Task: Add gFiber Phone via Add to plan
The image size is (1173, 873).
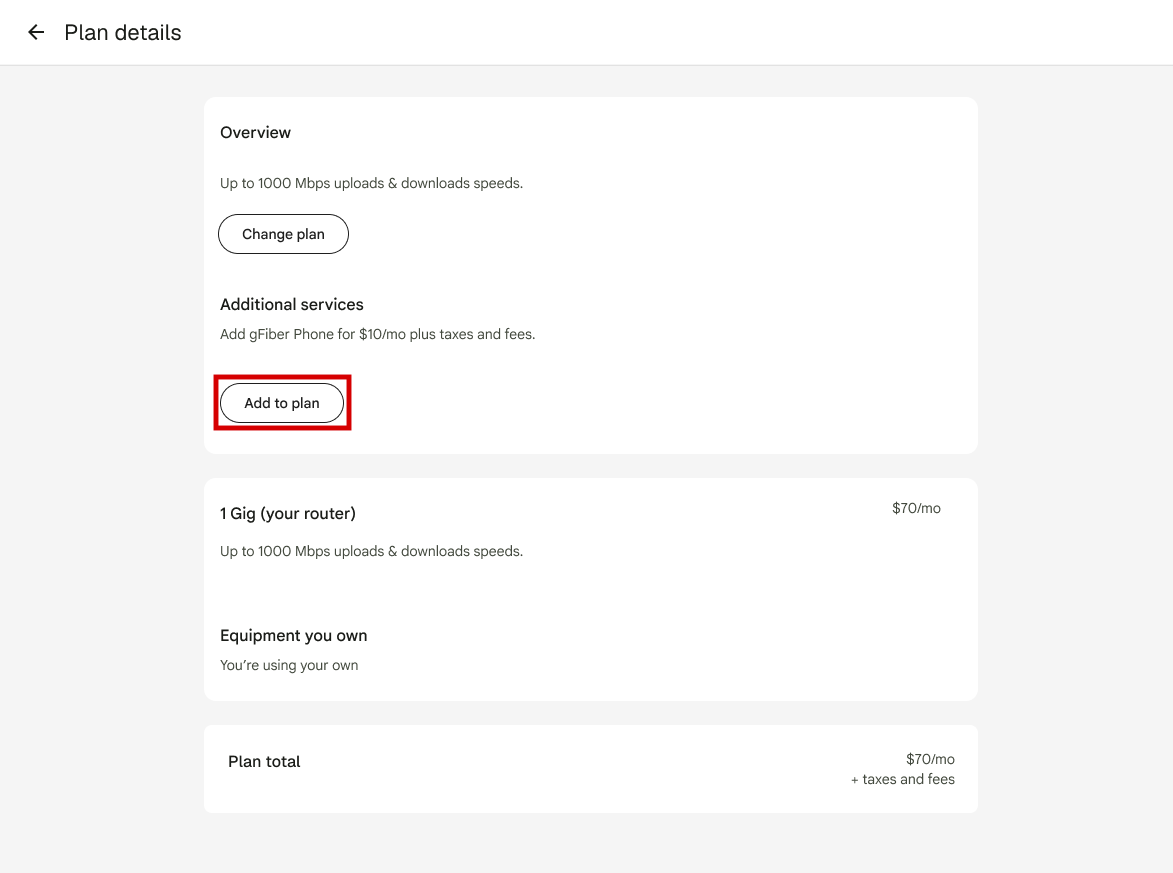Action: pos(282,403)
